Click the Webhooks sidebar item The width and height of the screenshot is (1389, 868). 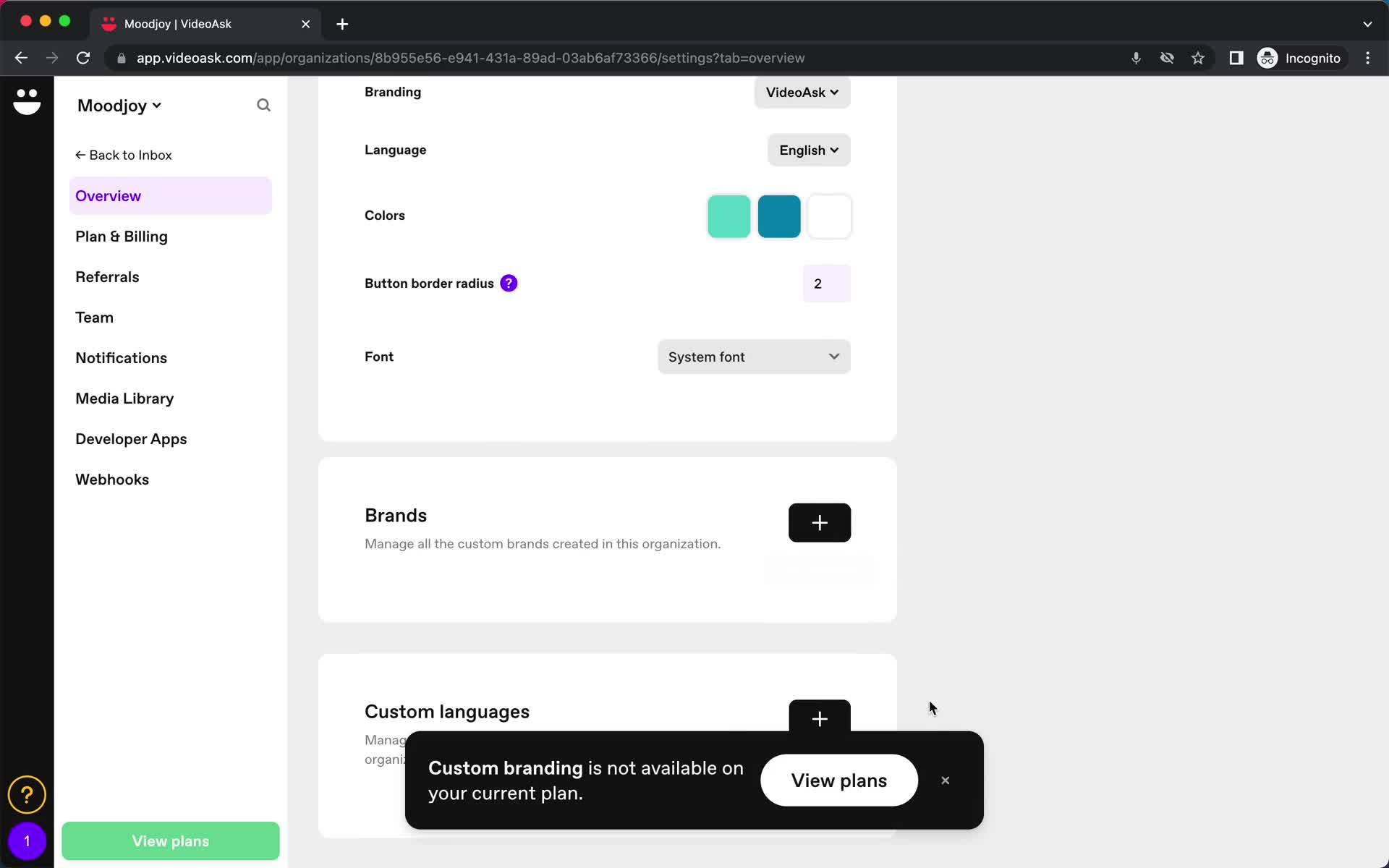[x=112, y=479]
